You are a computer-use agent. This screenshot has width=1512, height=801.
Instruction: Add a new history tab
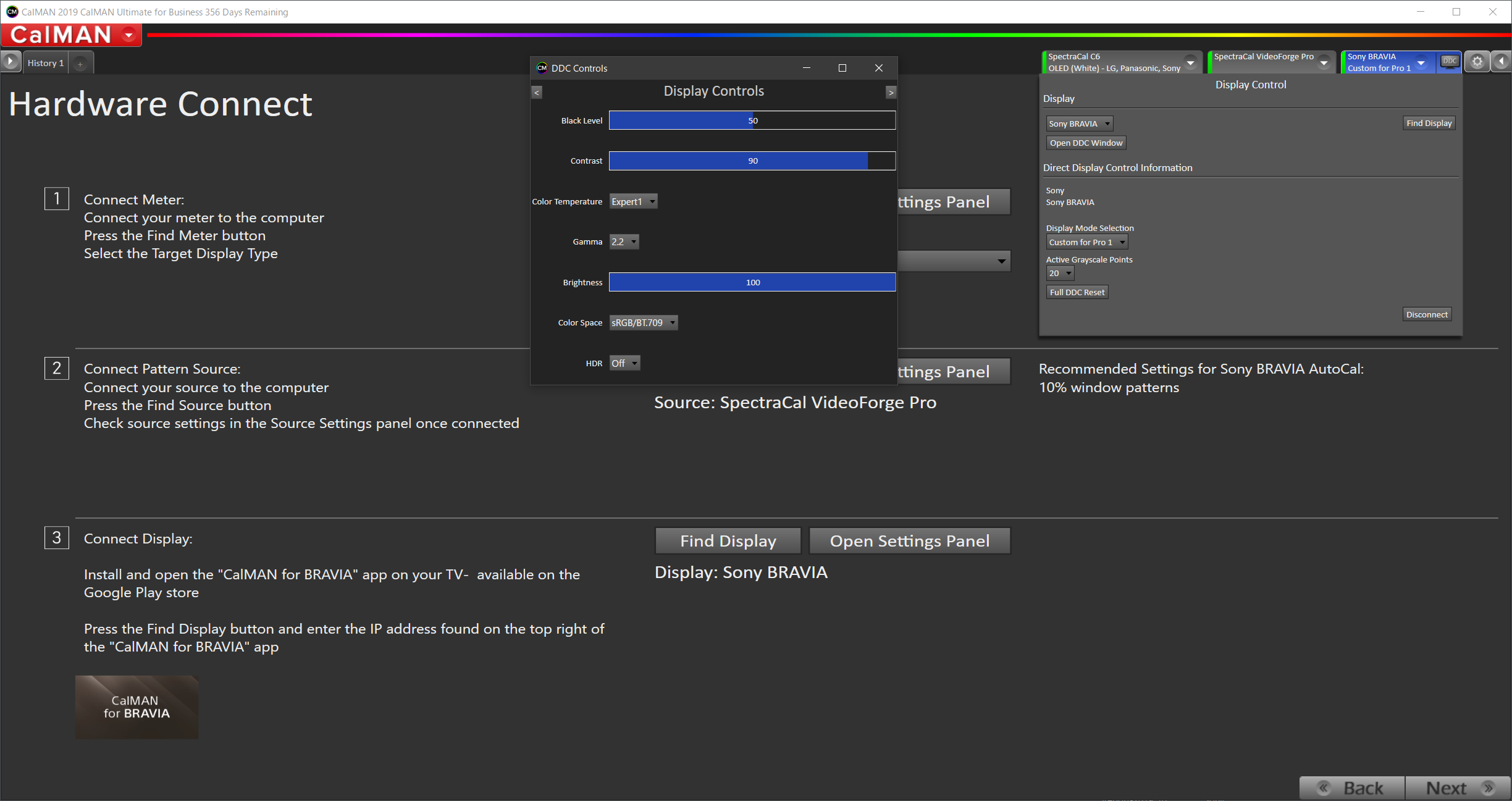click(x=80, y=64)
